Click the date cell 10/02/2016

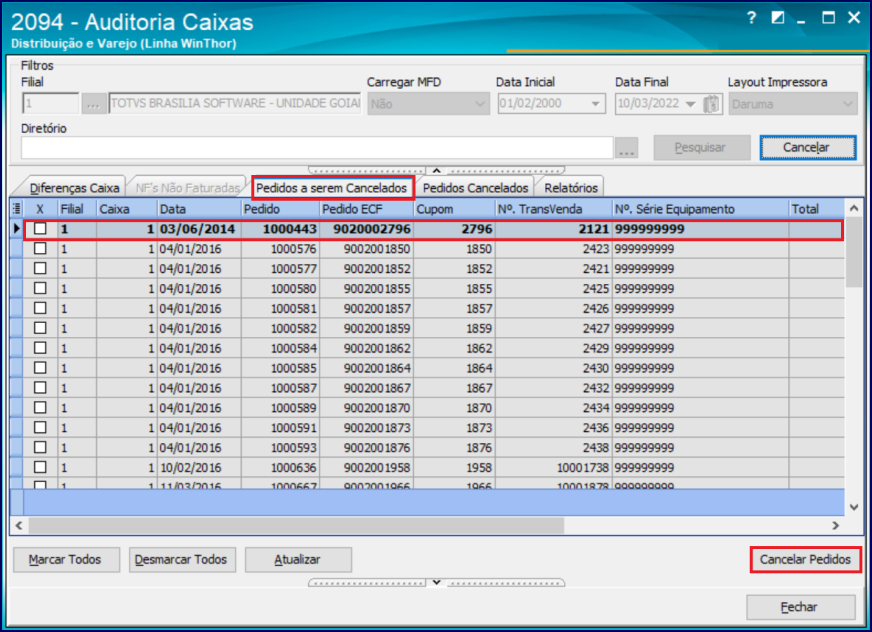[199, 468]
